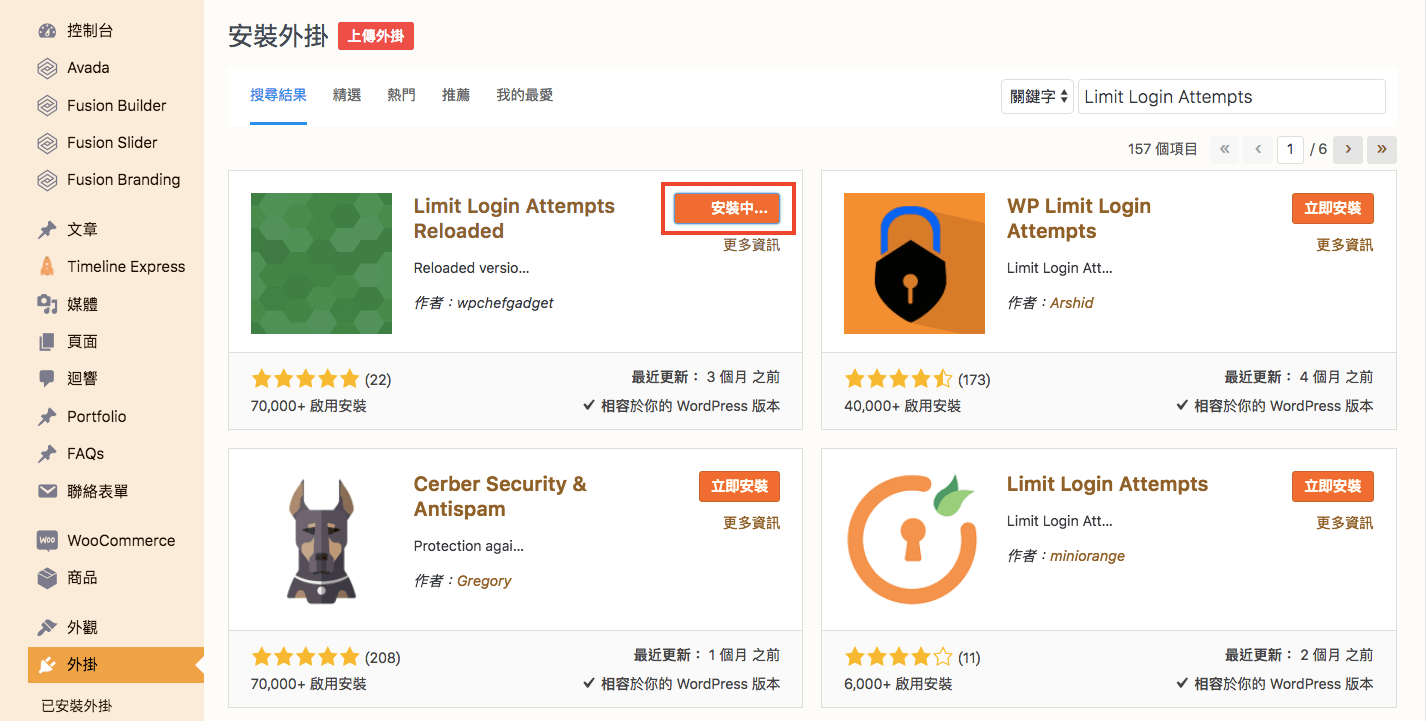This screenshot has width=1426, height=721.
Task: Click the 迴響 comments bubble icon
Action: pyautogui.click(x=47, y=379)
